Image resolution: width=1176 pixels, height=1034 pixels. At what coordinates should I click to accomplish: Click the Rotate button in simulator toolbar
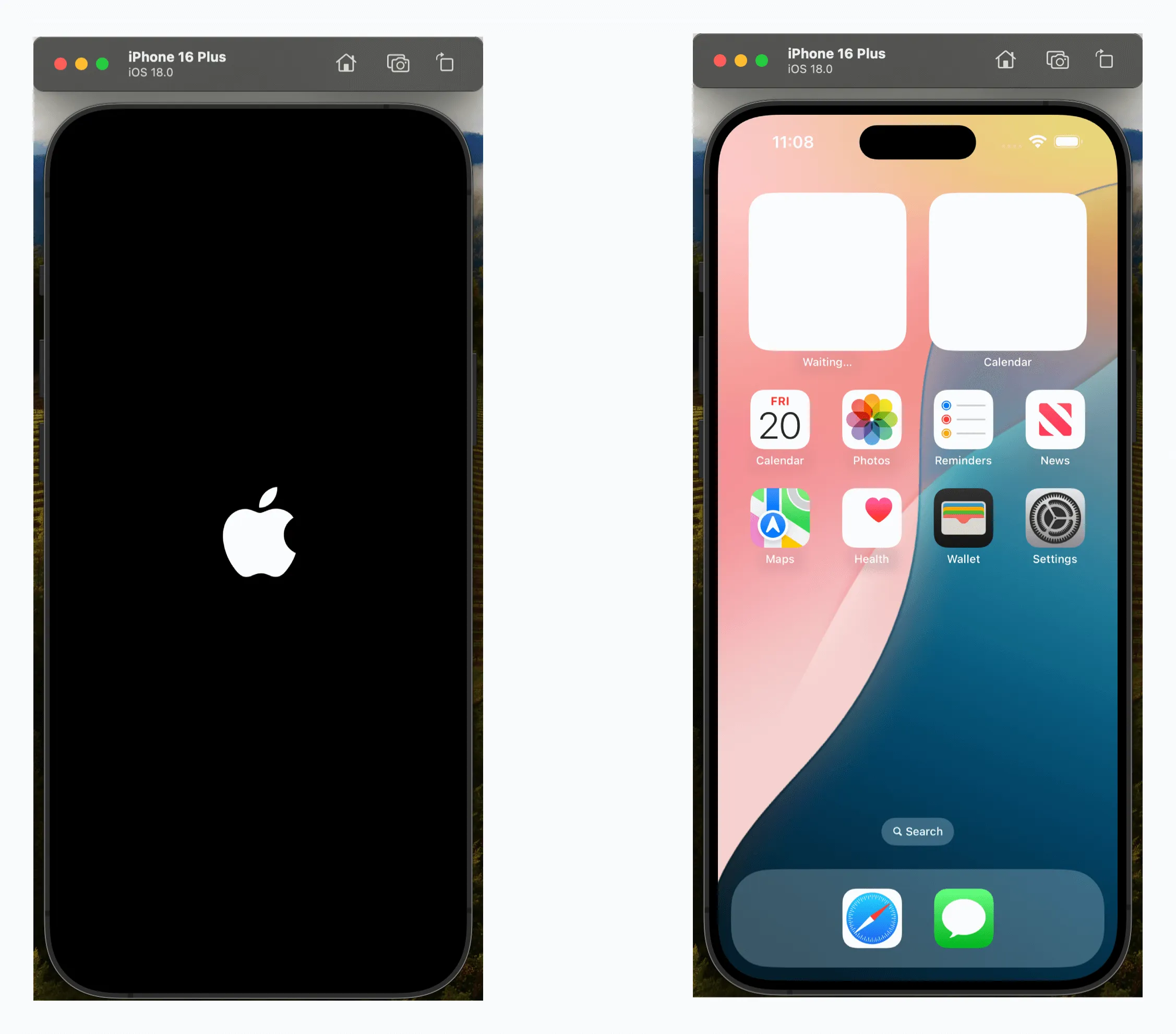point(446,62)
